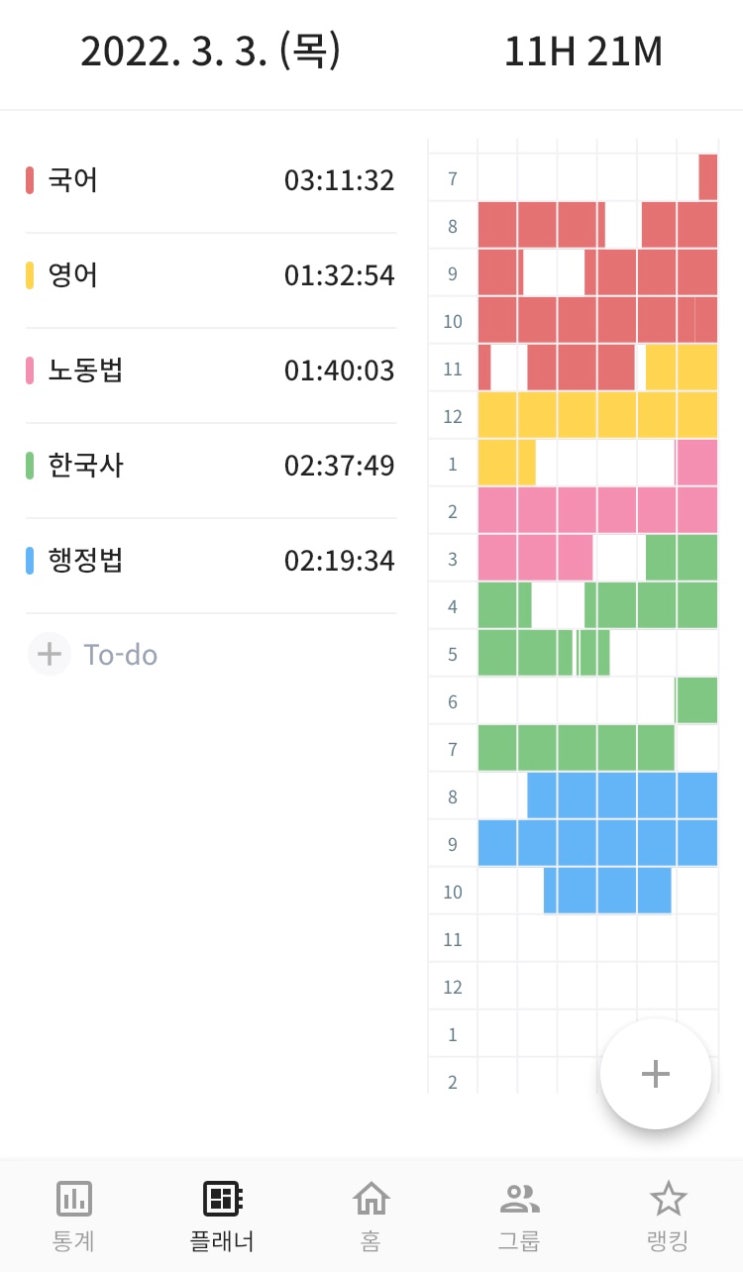Tap the yellow block in the 12 o'clock row
743x1272 pixels.
[597, 415]
